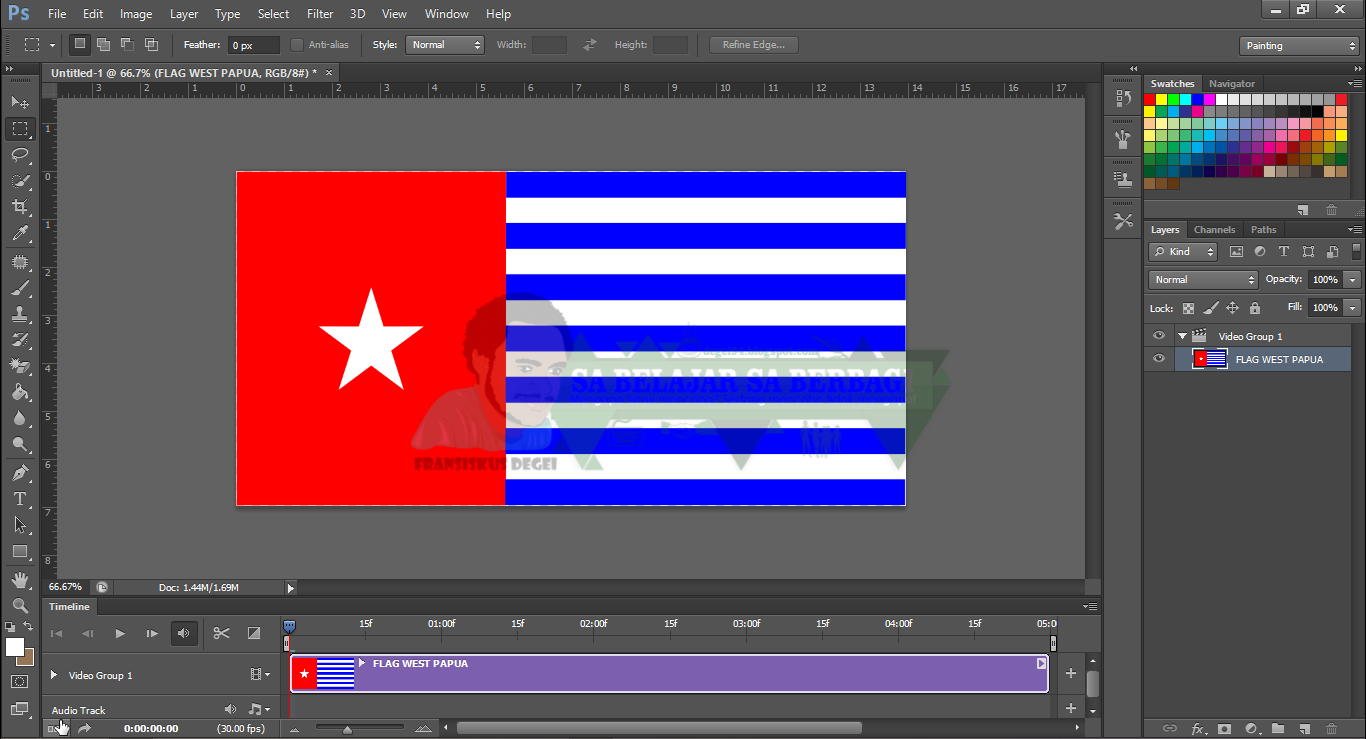This screenshot has height=739, width=1366.
Task: Open the layer blend mode dropdown
Action: click(1203, 280)
